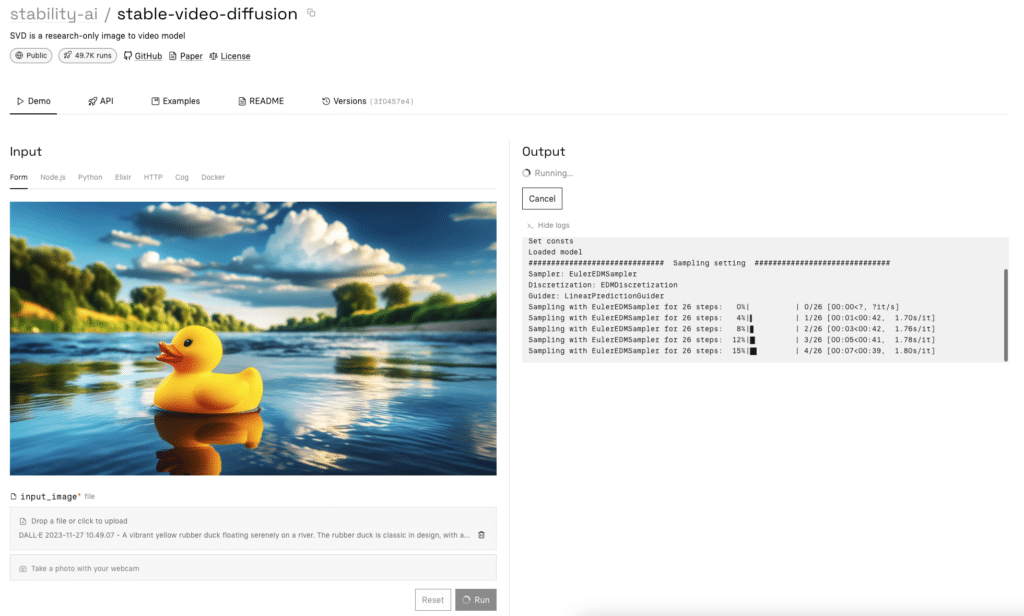Viewport: 1024px width, 616px height.
Task: Select the Elixir input tab
Action: click(123, 178)
